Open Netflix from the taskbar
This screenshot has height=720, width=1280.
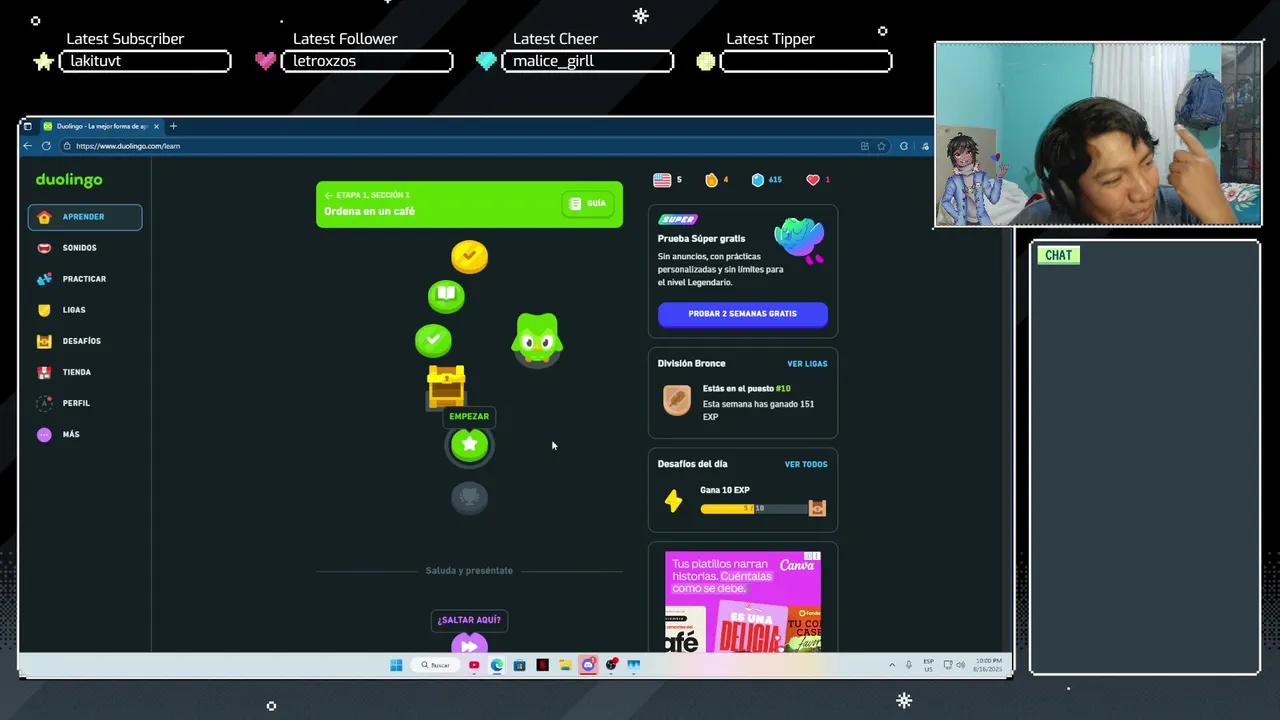pyautogui.click(x=542, y=665)
